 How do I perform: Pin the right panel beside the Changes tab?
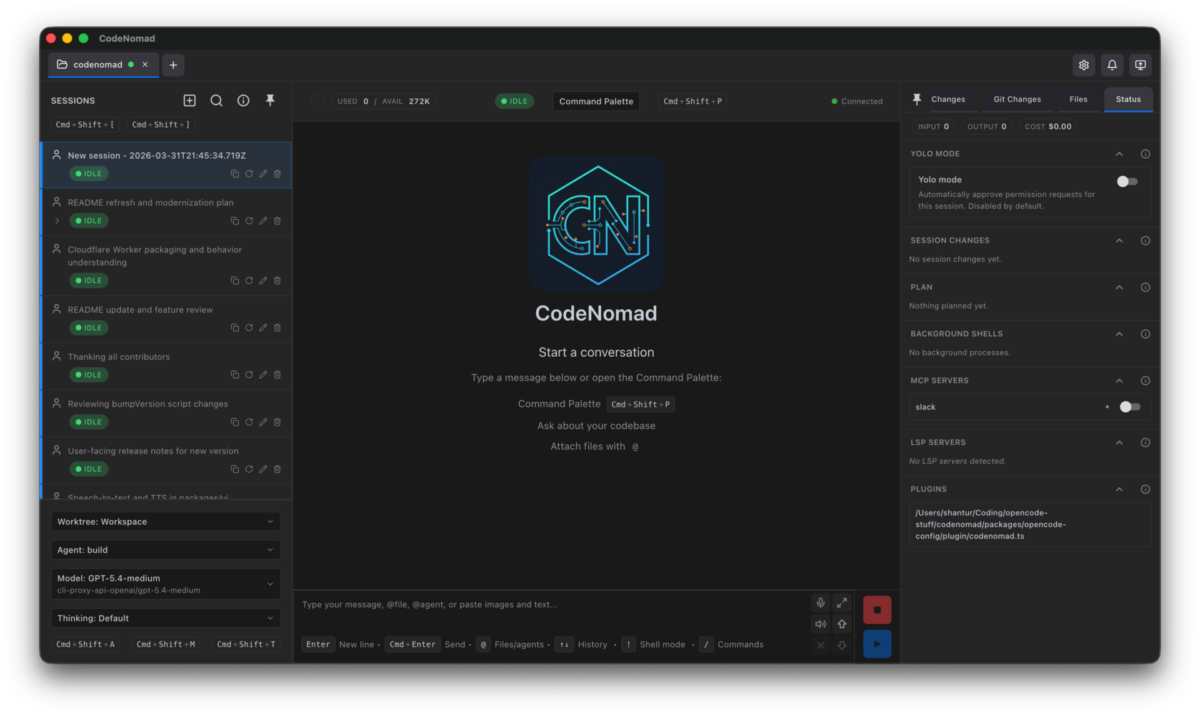pos(917,99)
